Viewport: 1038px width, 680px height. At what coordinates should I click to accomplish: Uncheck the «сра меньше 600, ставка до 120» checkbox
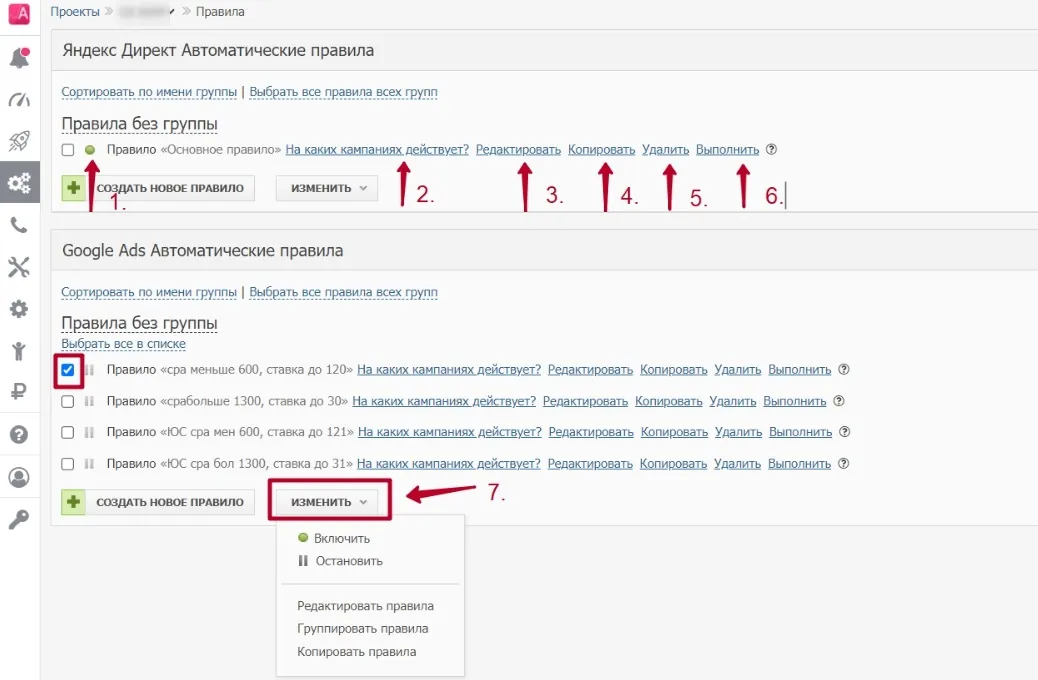point(68,369)
